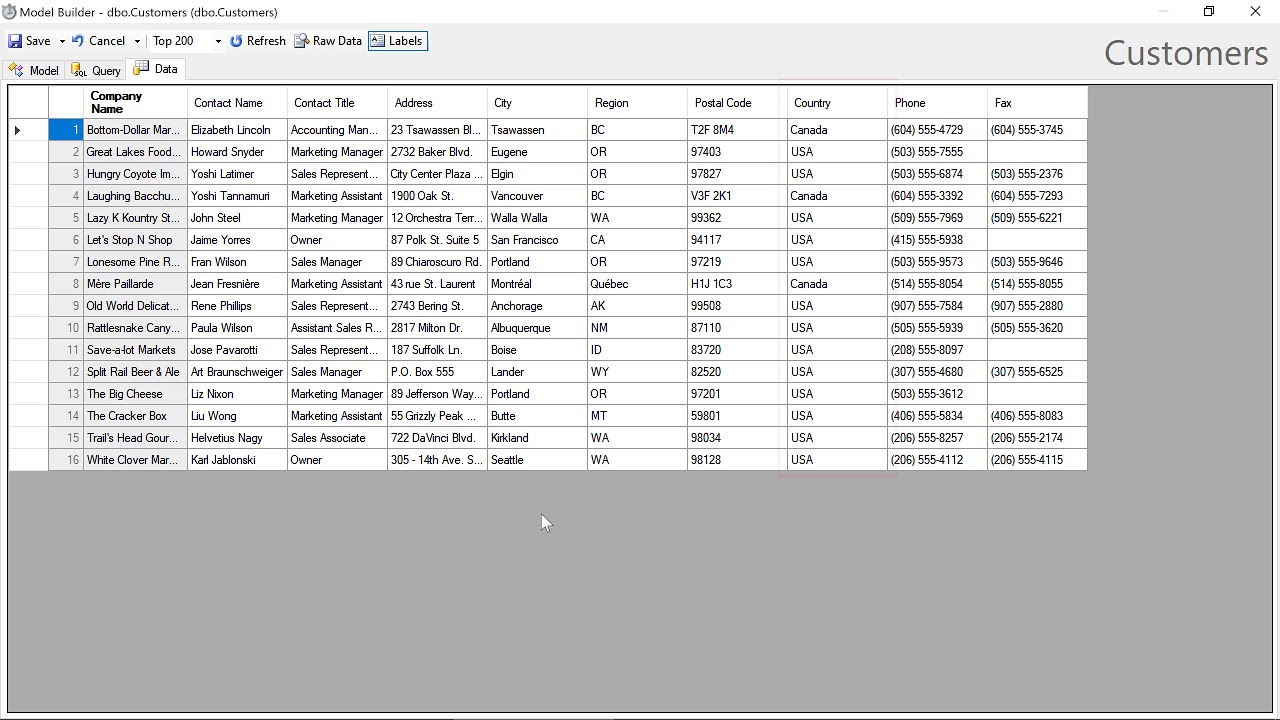Select the 'The Big Cheese' company cell
Screen dimensions: 1280x720
click(135, 394)
